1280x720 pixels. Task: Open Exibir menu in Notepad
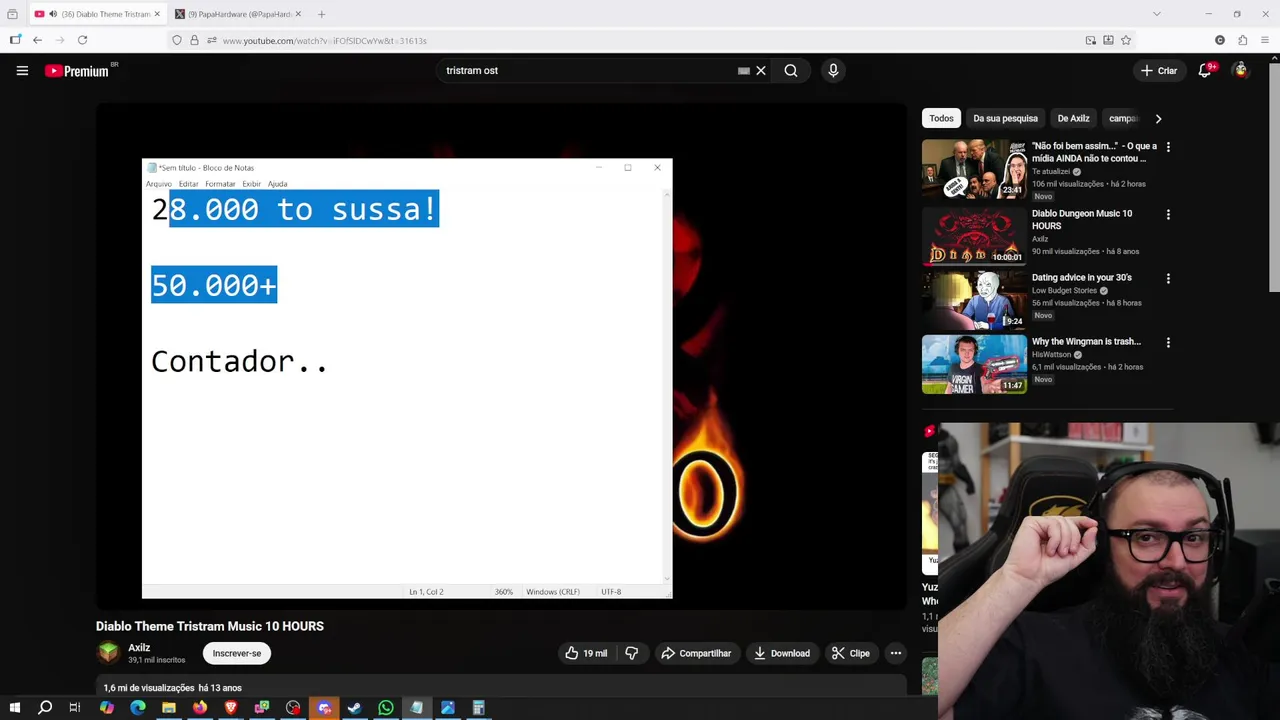[x=251, y=184]
